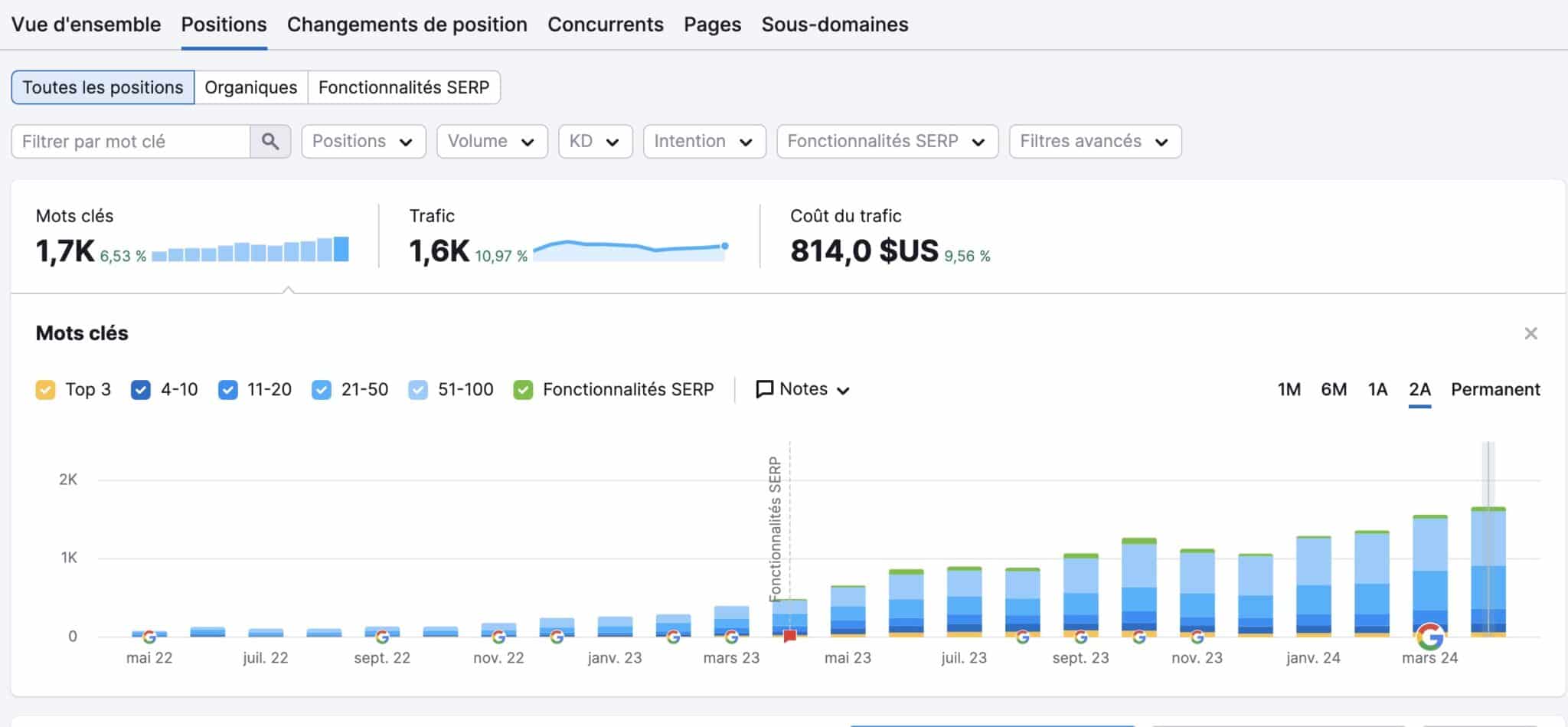Viewport: 1568px width, 727px height.
Task: Open the Intention filter dropdown
Action: pos(704,142)
